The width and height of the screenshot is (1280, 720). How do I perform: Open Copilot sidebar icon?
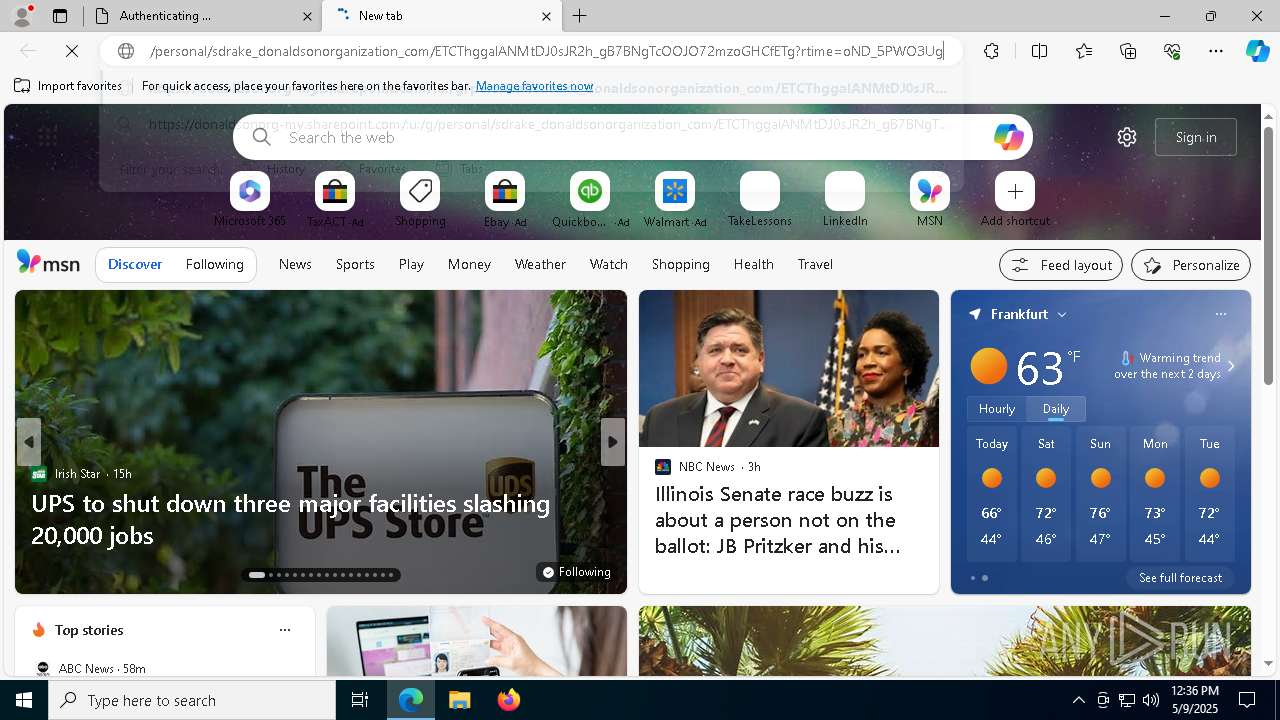click(1257, 51)
